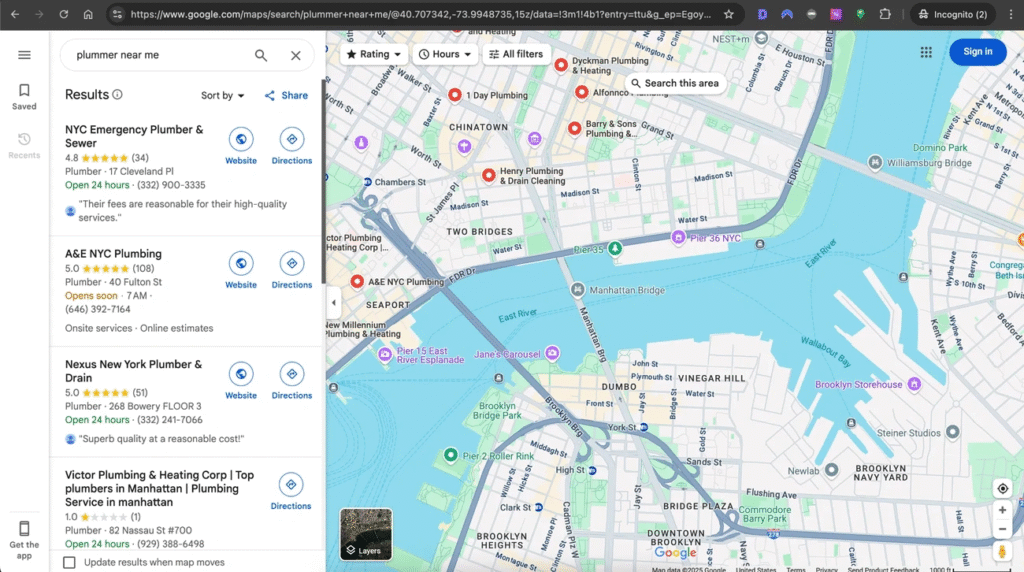The image size is (1024, 572).
Task: Zoom in on the map
Action: [x=1002, y=510]
